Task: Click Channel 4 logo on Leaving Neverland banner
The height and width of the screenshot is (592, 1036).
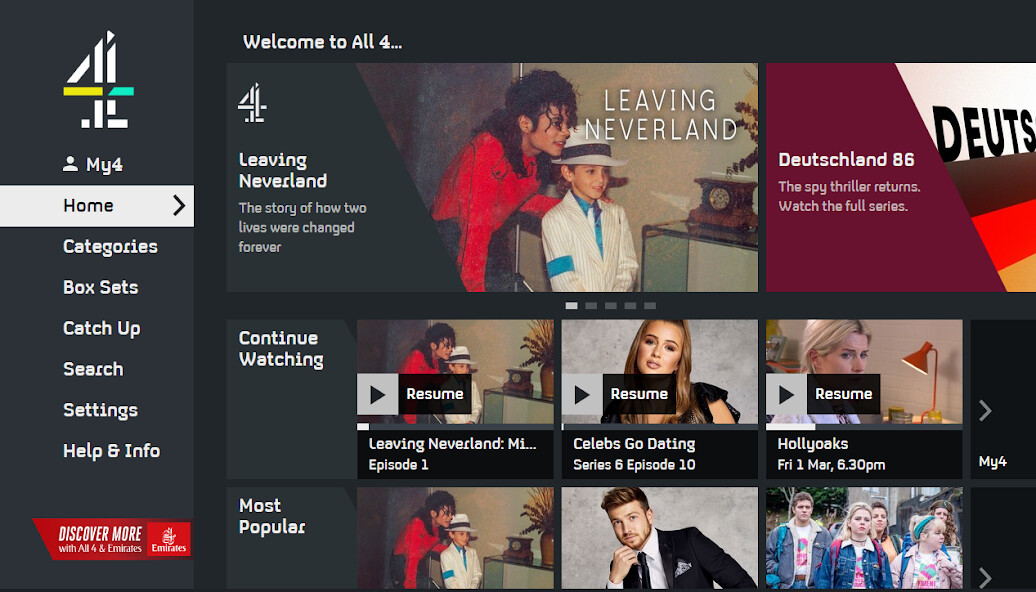Action: click(x=252, y=103)
